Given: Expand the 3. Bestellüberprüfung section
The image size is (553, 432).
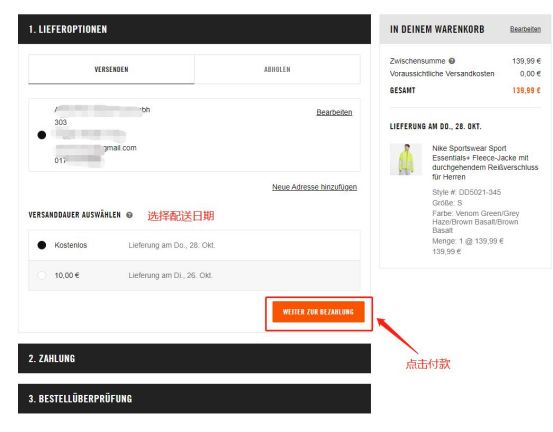Looking at the screenshot, I should [194, 398].
